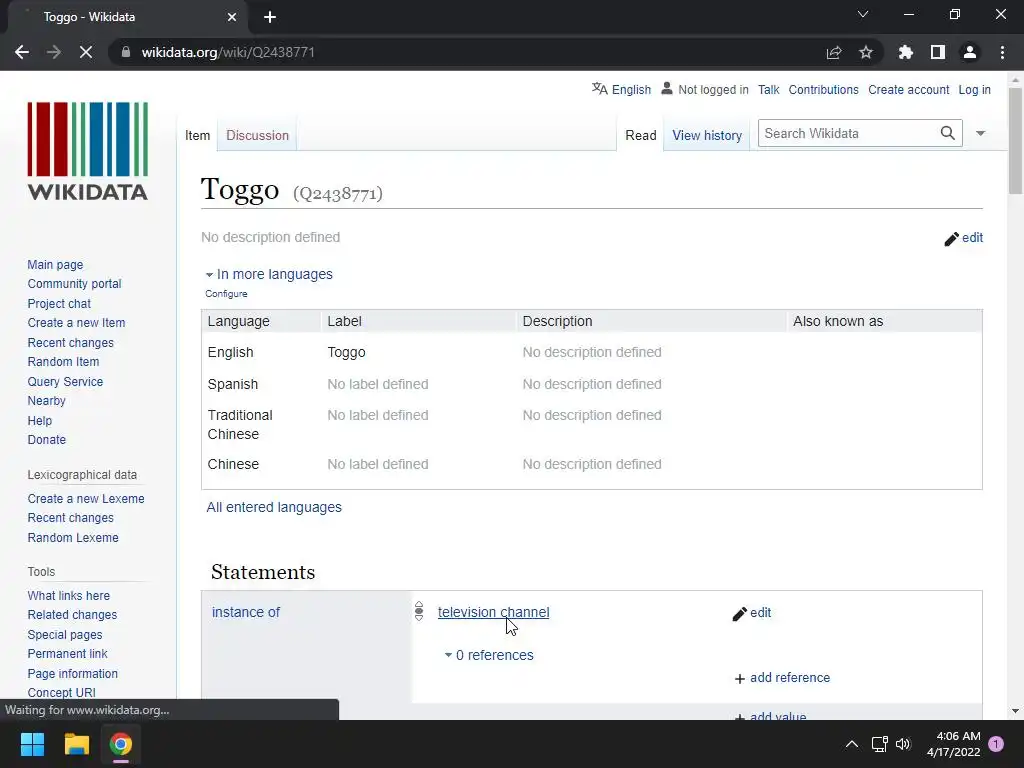Open Project chat link

point(59,304)
